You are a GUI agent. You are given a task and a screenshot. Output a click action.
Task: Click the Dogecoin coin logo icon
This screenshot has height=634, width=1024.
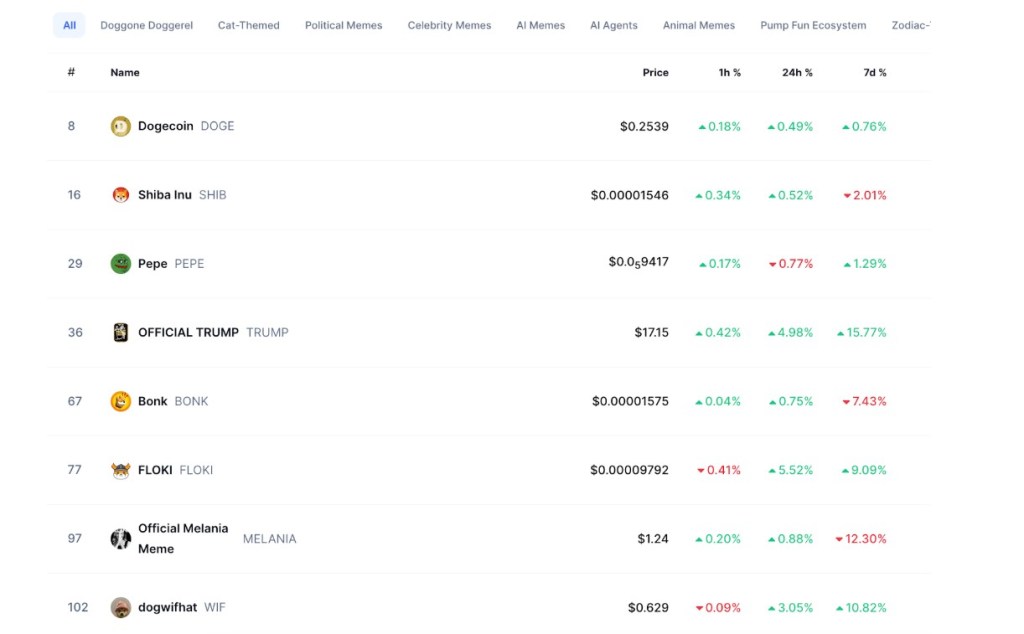point(121,126)
